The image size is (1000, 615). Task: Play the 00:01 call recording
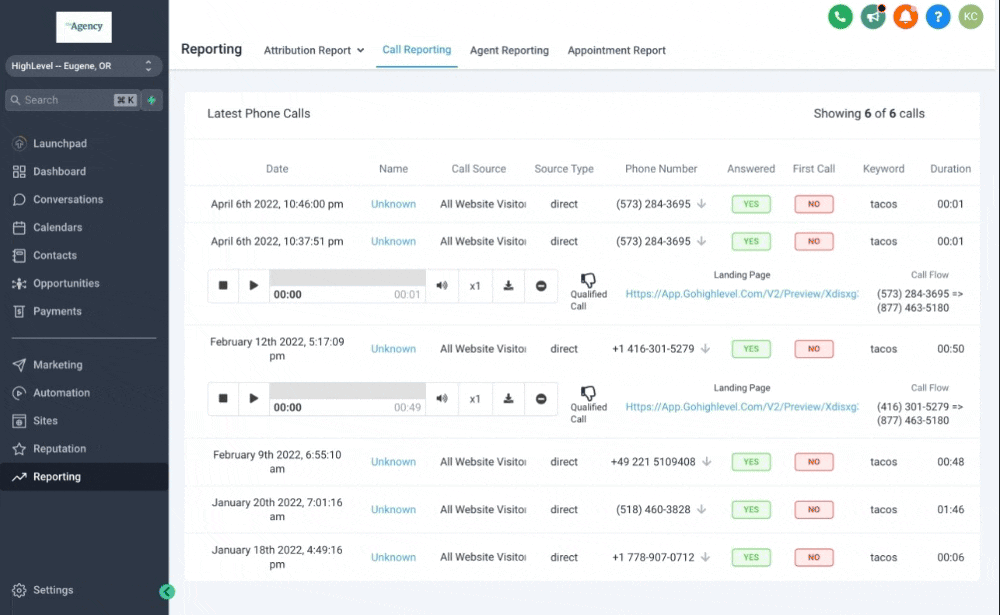tap(253, 286)
